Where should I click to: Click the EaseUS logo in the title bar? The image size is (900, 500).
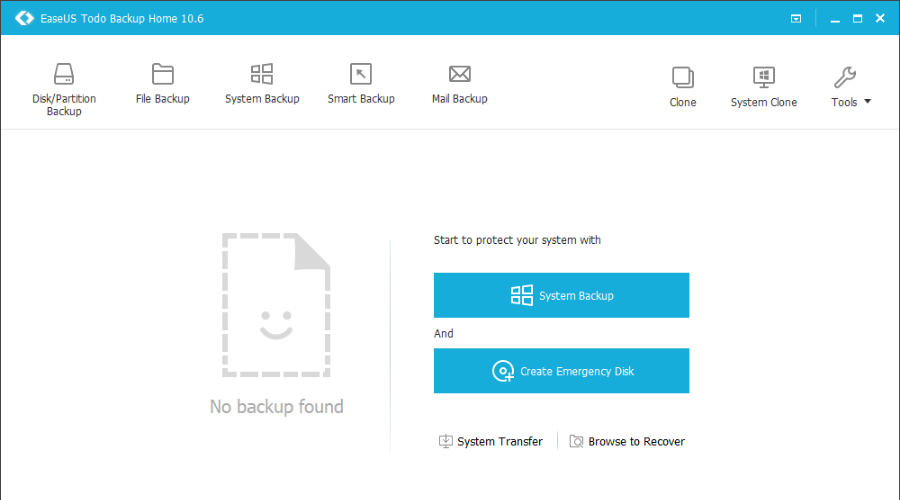click(24, 18)
